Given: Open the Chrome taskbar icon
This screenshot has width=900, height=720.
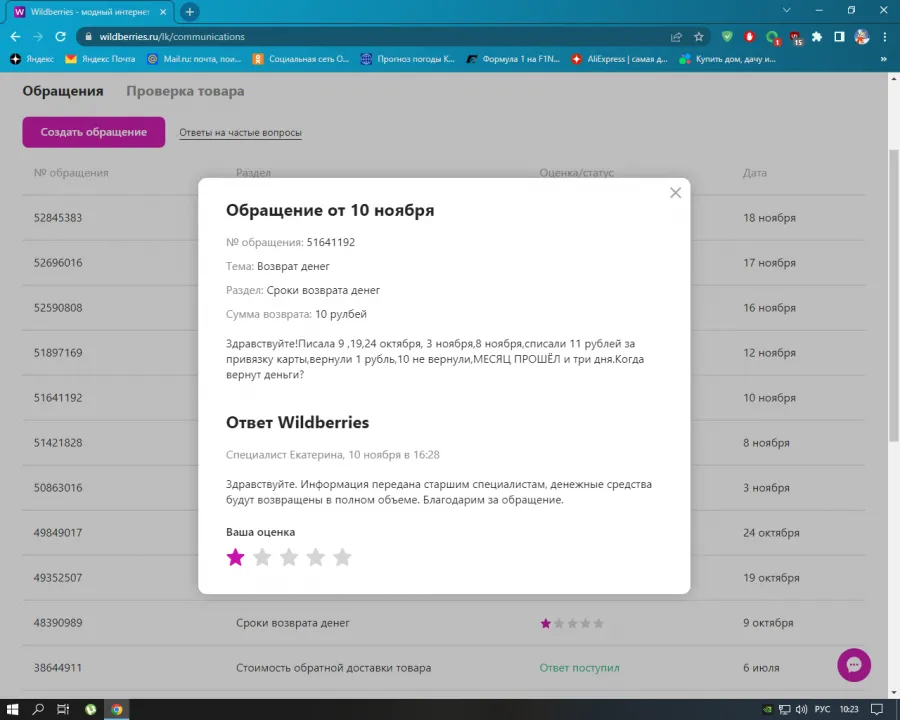Looking at the screenshot, I should click(x=117, y=709).
